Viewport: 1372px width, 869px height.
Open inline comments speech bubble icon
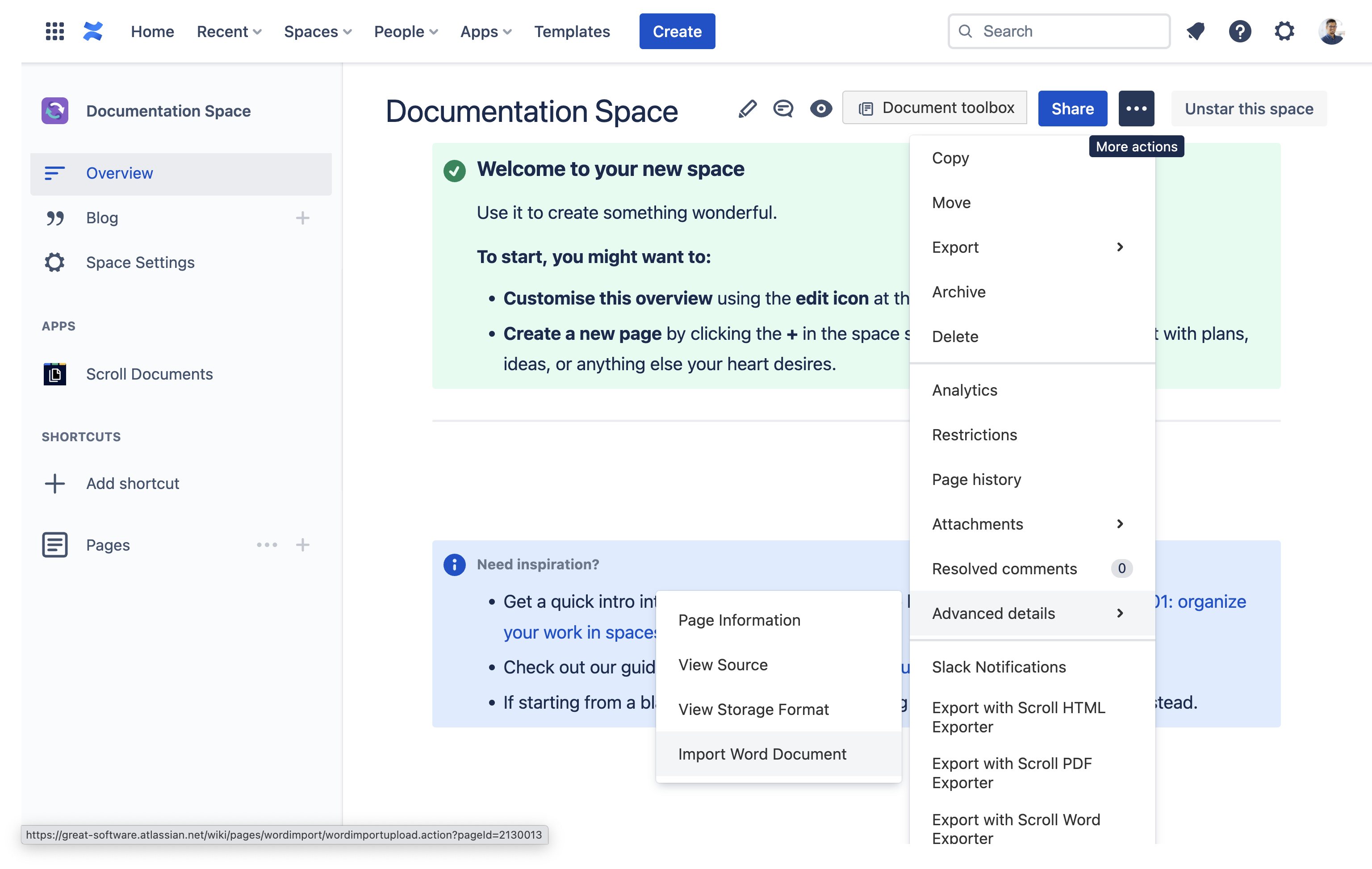783,108
